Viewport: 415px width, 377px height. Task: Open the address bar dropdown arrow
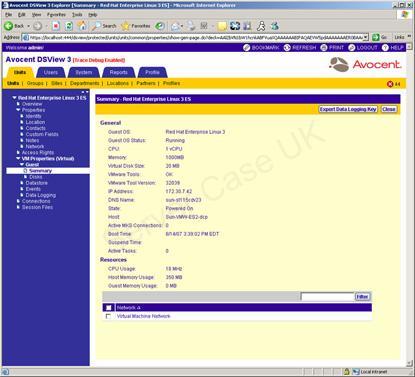366,37
